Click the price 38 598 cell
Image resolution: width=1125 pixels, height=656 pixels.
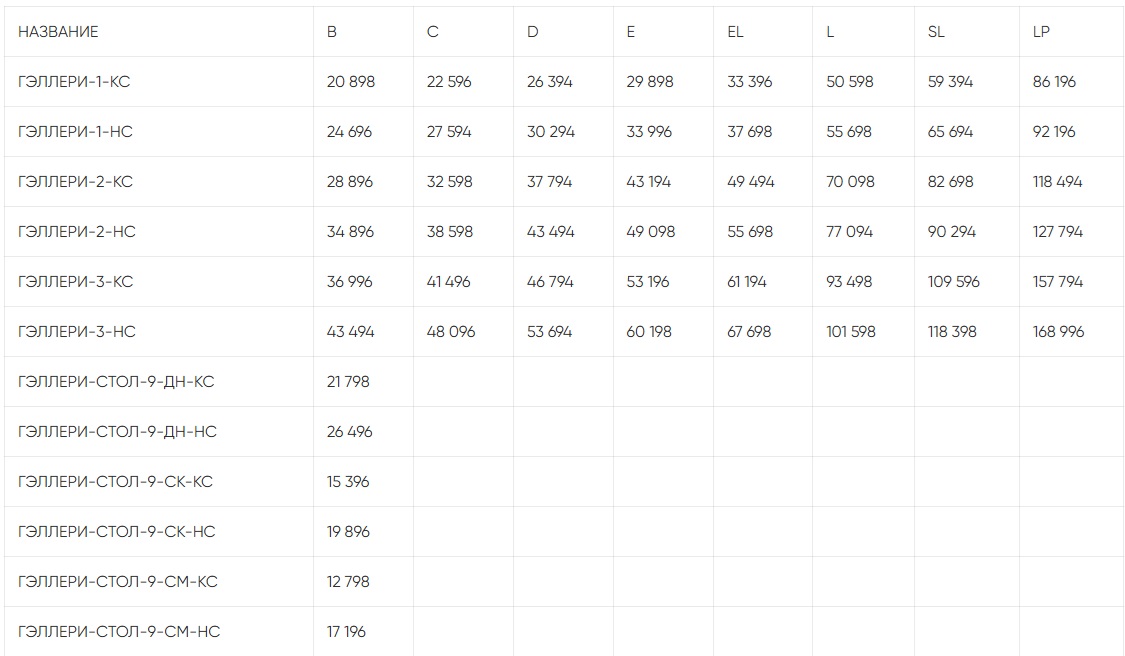click(x=449, y=232)
